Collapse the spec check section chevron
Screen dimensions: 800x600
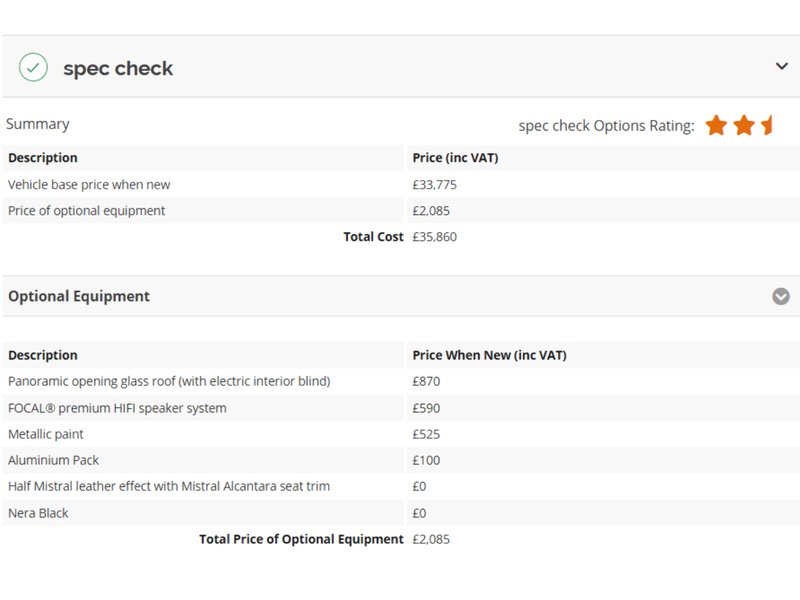[781, 67]
